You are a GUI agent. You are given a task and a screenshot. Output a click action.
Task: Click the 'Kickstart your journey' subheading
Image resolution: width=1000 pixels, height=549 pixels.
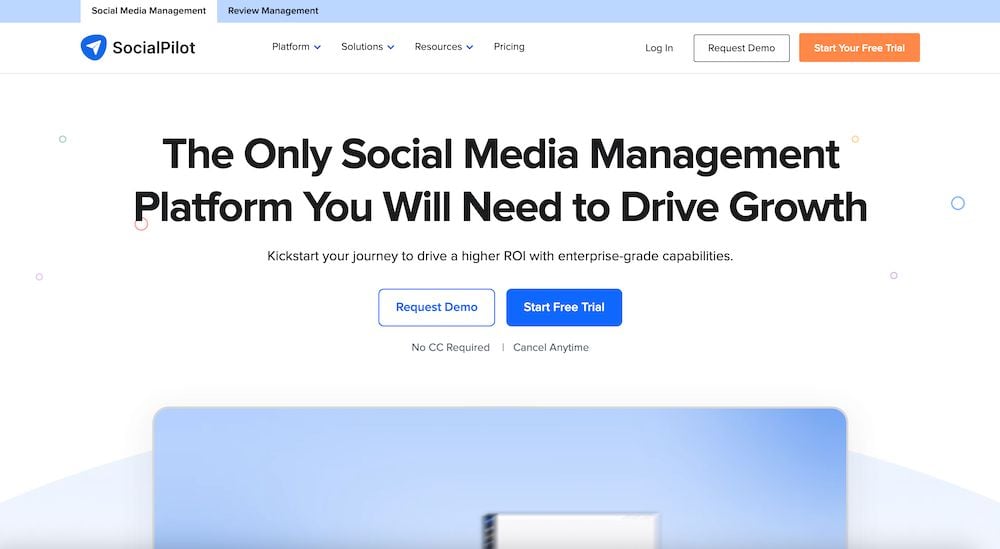pos(500,256)
